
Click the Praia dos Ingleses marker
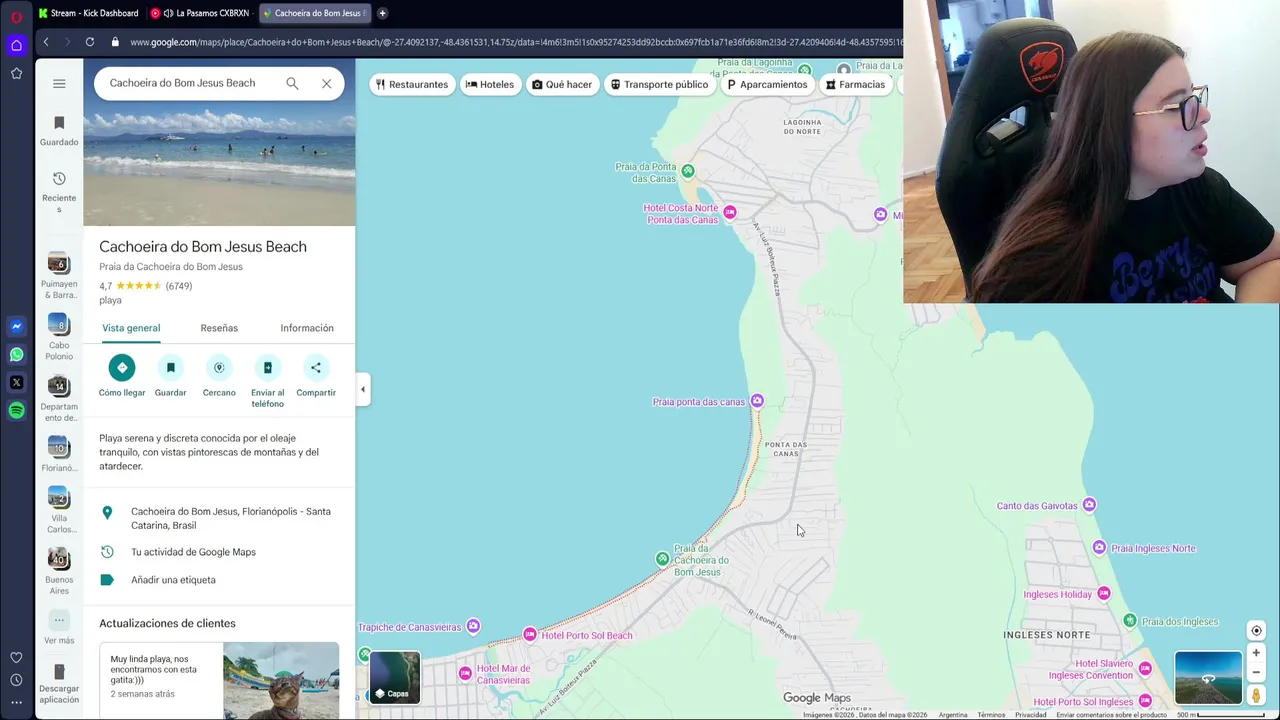coord(1130,621)
